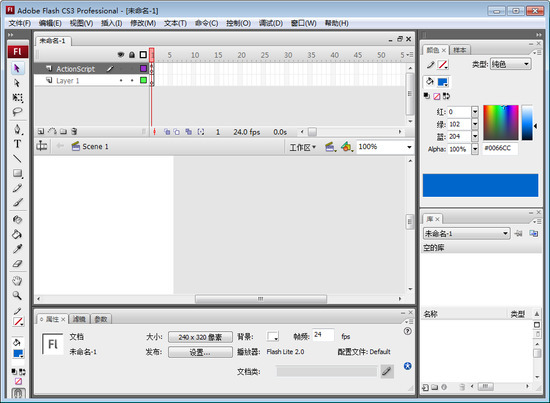Open the library document dropdown

click(x=467, y=234)
